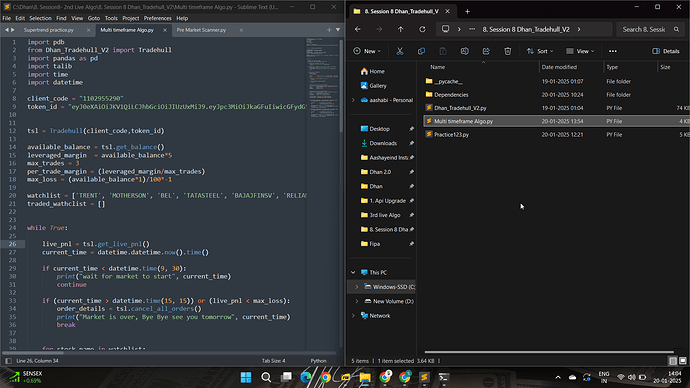Expand the Network tree node
This screenshot has width=690, height=388.
click(x=353, y=315)
